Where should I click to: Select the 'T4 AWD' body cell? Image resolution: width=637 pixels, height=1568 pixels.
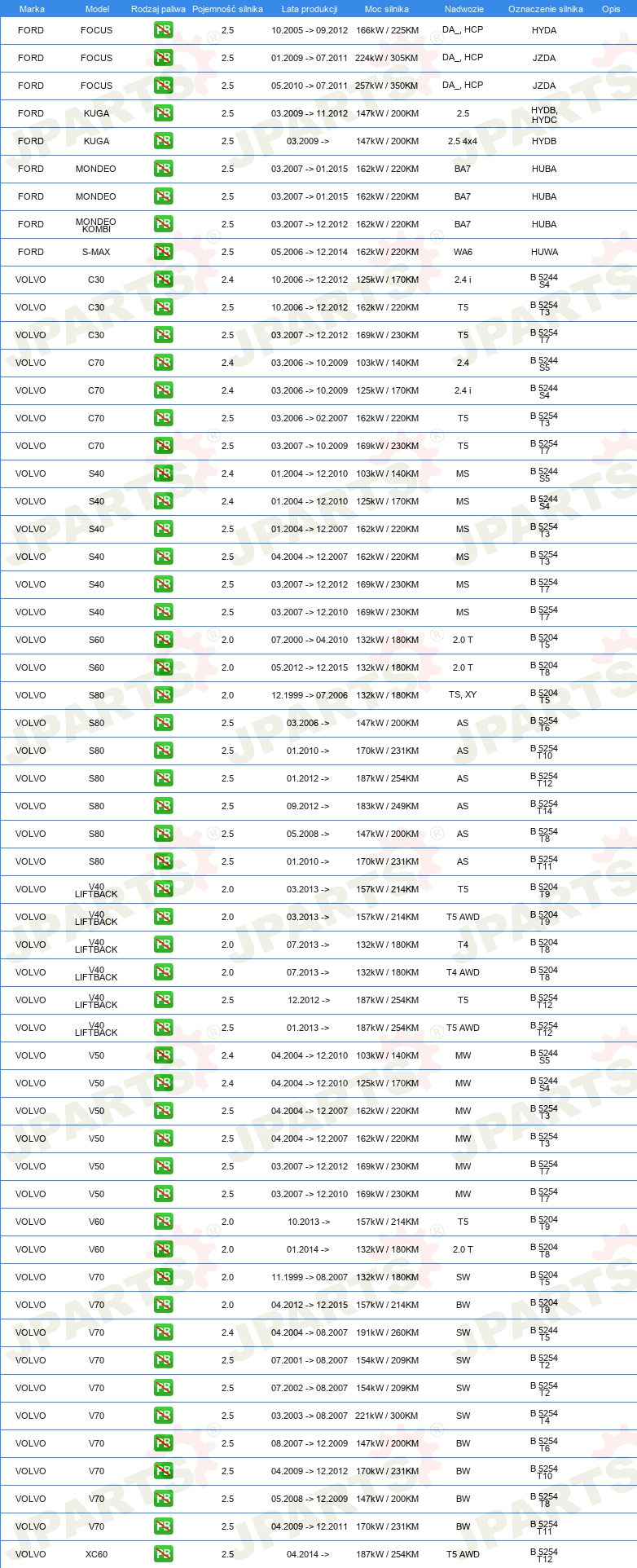tap(463, 972)
